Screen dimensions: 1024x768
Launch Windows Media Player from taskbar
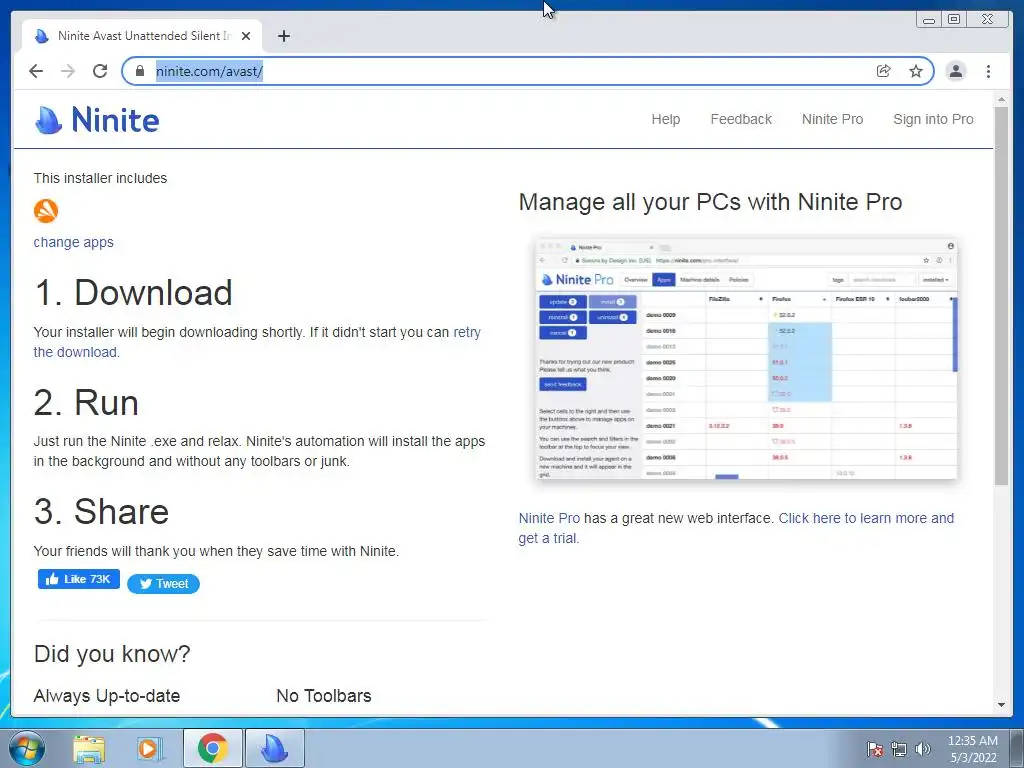click(x=149, y=748)
